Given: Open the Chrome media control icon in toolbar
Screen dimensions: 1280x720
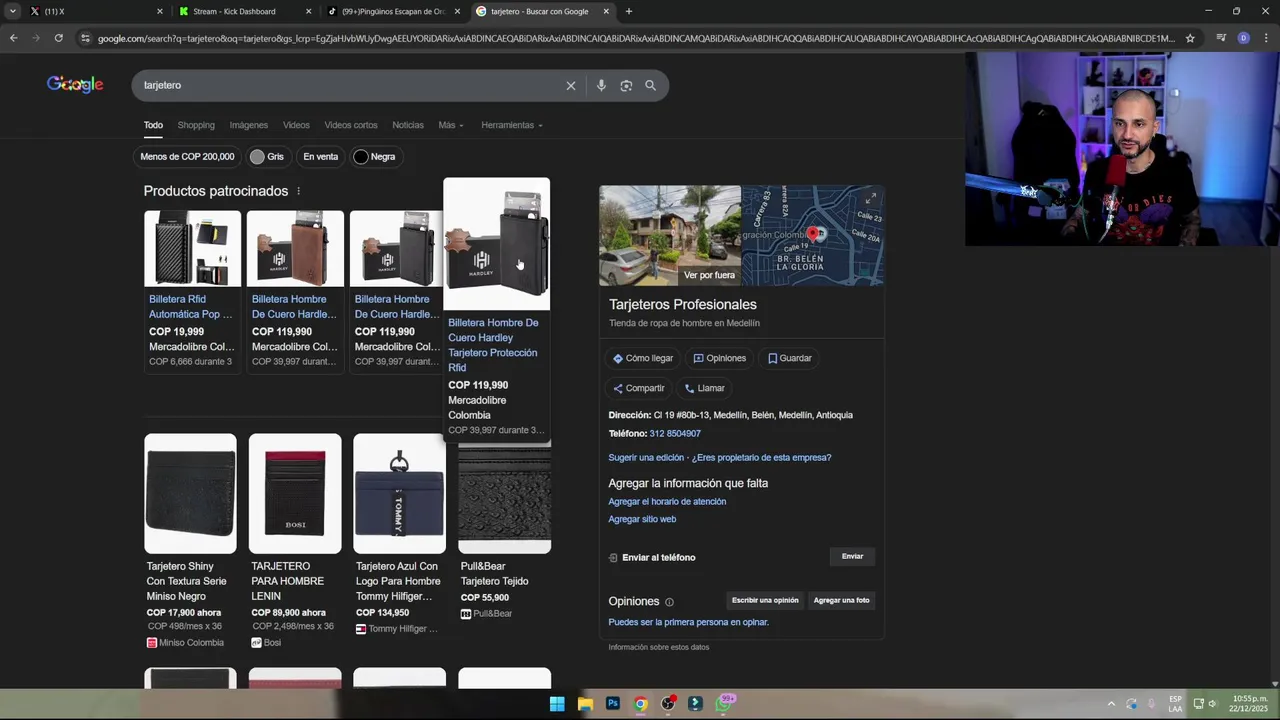Looking at the screenshot, I should point(1221,38).
